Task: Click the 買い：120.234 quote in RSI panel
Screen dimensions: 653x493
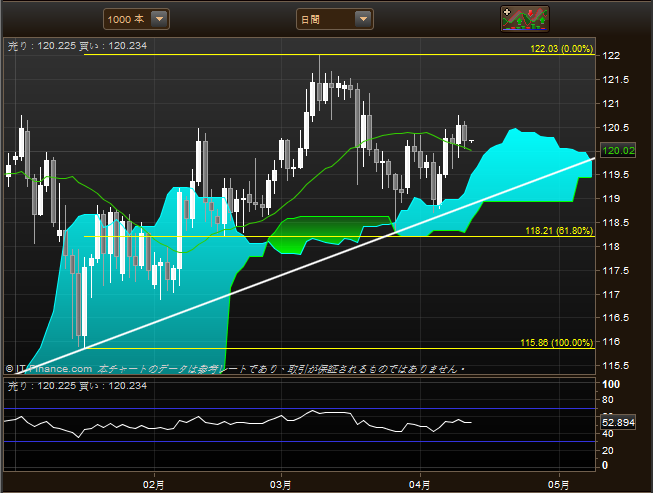Action: click(113, 386)
